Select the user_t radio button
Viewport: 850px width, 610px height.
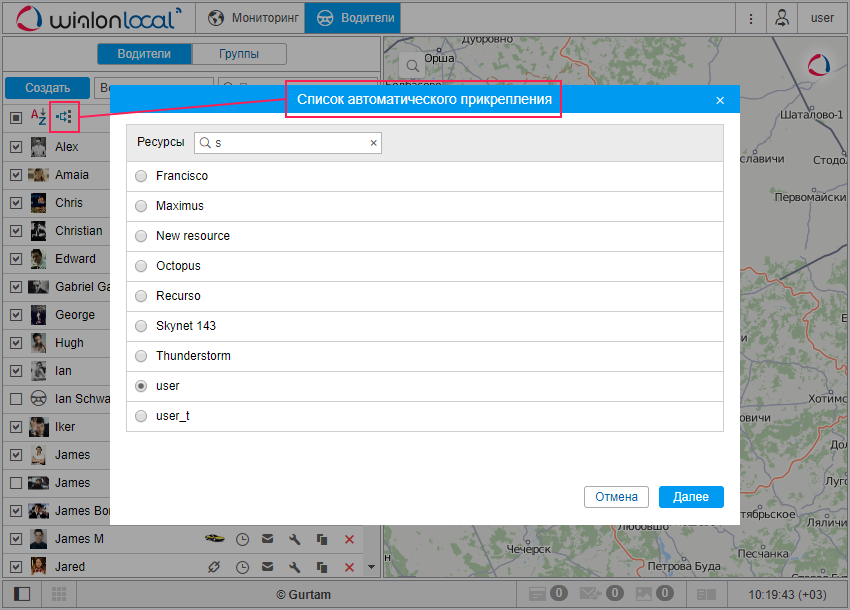(x=141, y=416)
